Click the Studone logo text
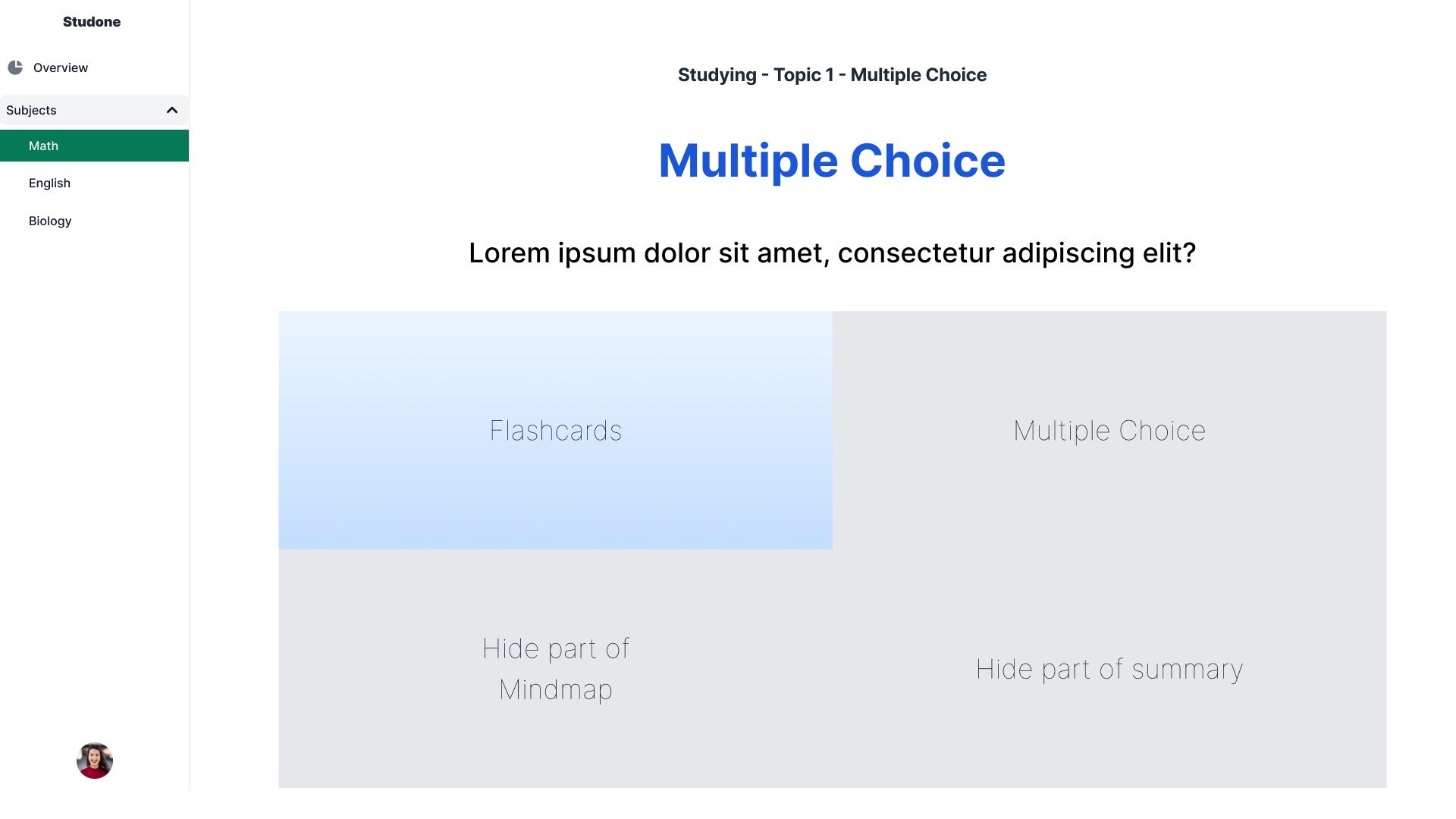This screenshot has height=819, width=1456. point(92,22)
